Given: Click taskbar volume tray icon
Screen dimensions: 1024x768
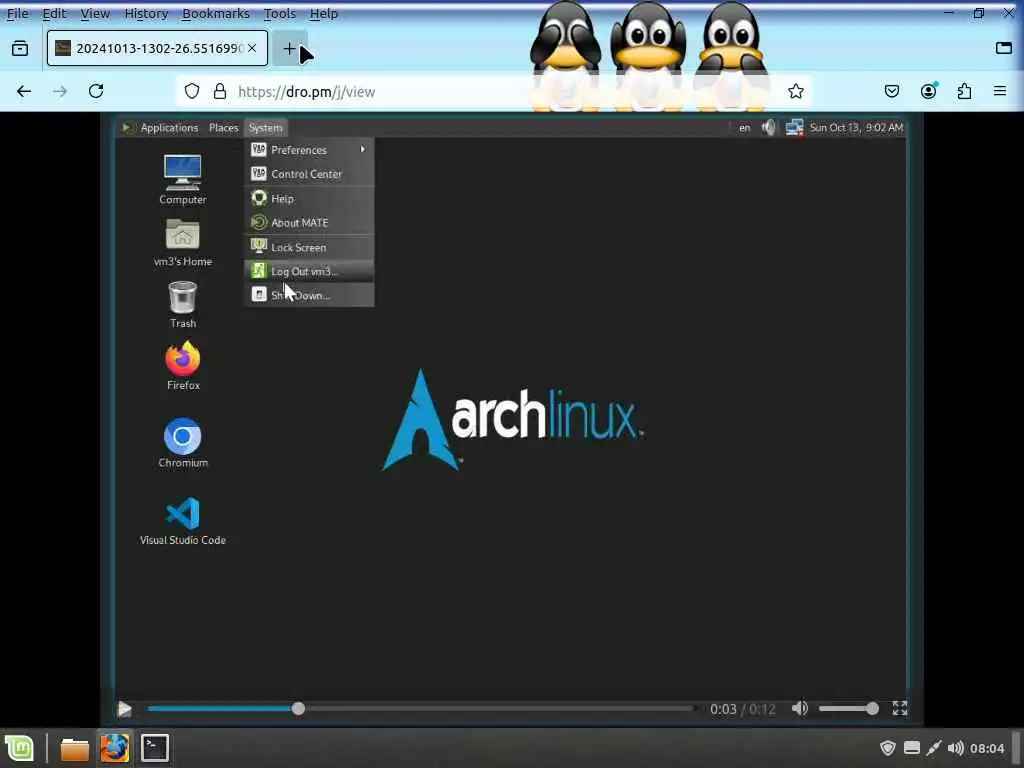Looking at the screenshot, I should tap(955, 748).
